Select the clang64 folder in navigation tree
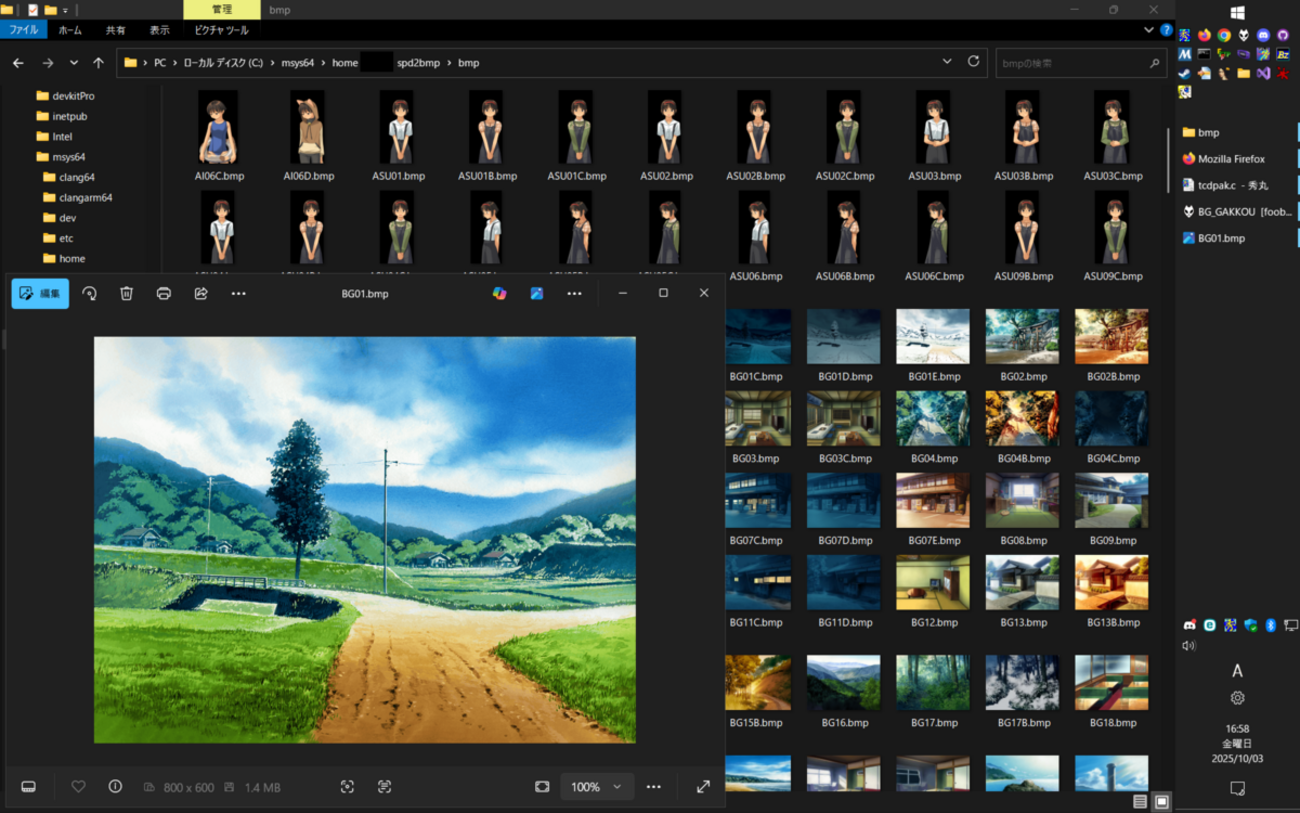Viewport: 1300px width, 813px height. 76,177
